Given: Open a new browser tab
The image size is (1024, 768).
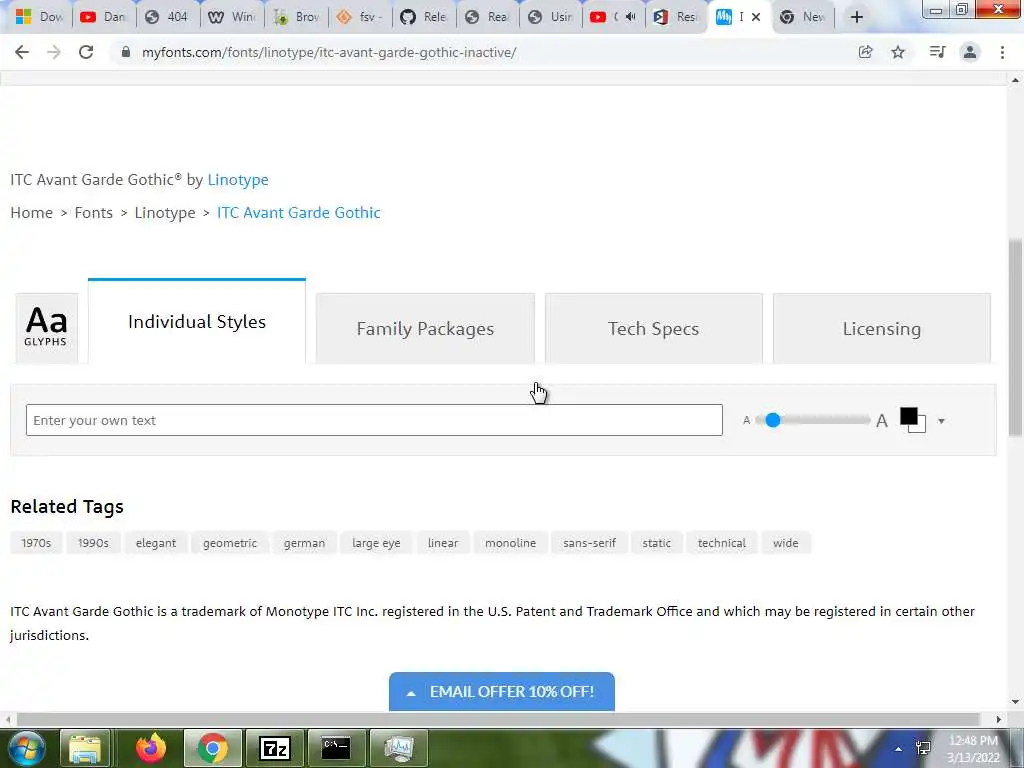Looking at the screenshot, I should tap(857, 17).
